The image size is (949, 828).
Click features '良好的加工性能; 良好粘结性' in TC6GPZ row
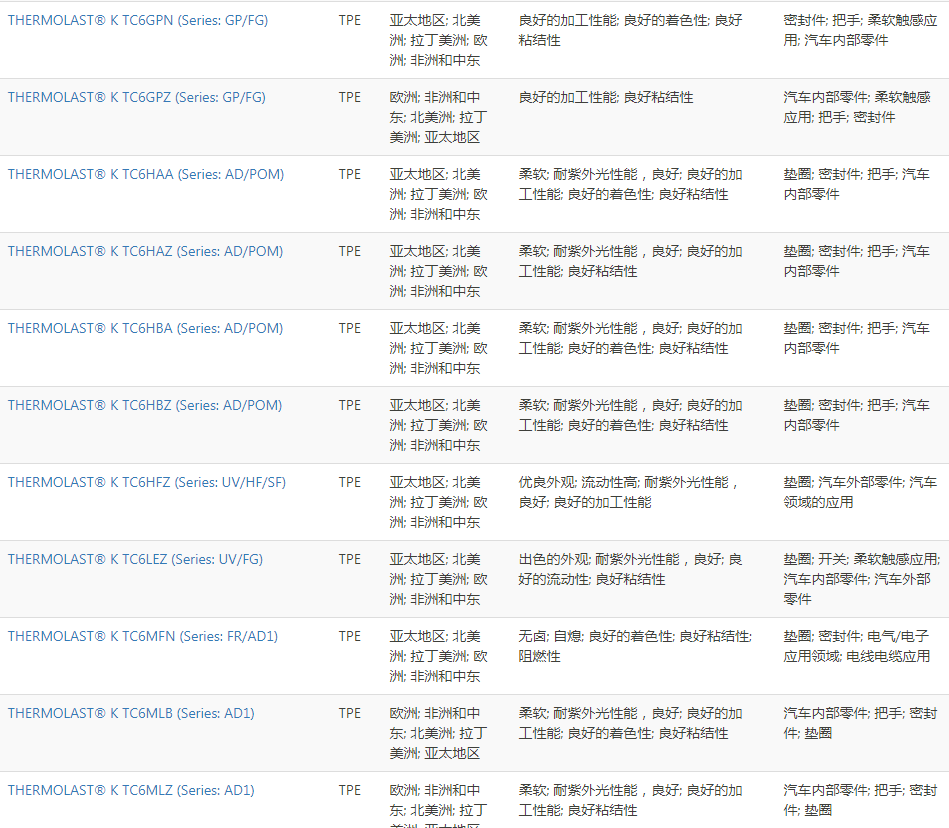[x=606, y=97]
